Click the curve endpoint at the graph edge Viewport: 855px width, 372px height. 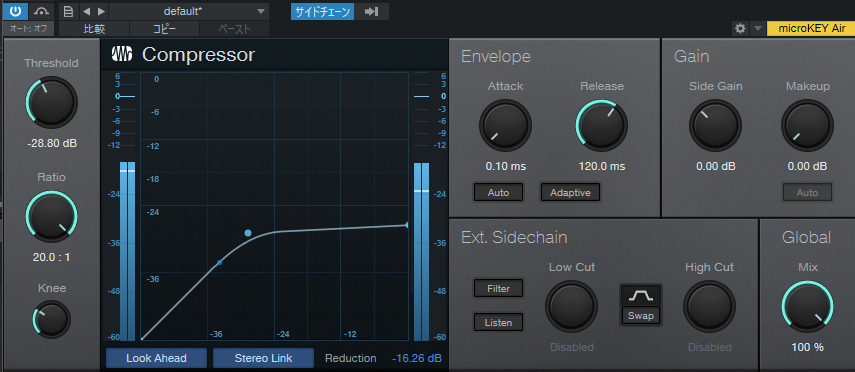[x=407, y=225]
